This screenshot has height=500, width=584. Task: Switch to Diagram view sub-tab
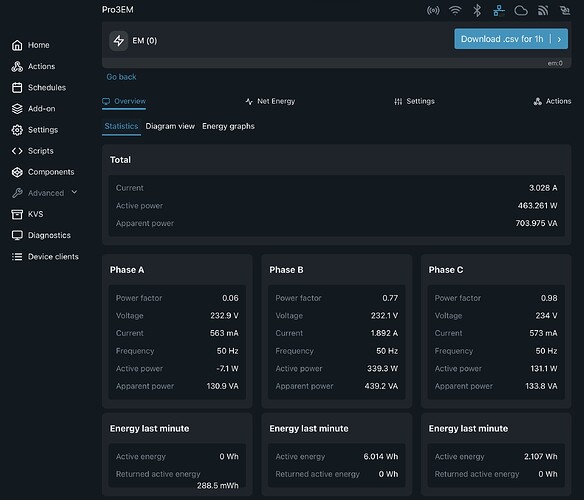coord(170,126)
